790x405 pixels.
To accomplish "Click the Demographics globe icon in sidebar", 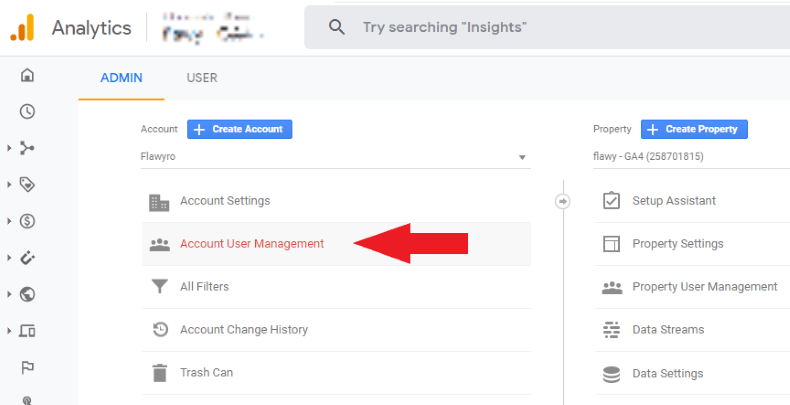I will (28, 294).
